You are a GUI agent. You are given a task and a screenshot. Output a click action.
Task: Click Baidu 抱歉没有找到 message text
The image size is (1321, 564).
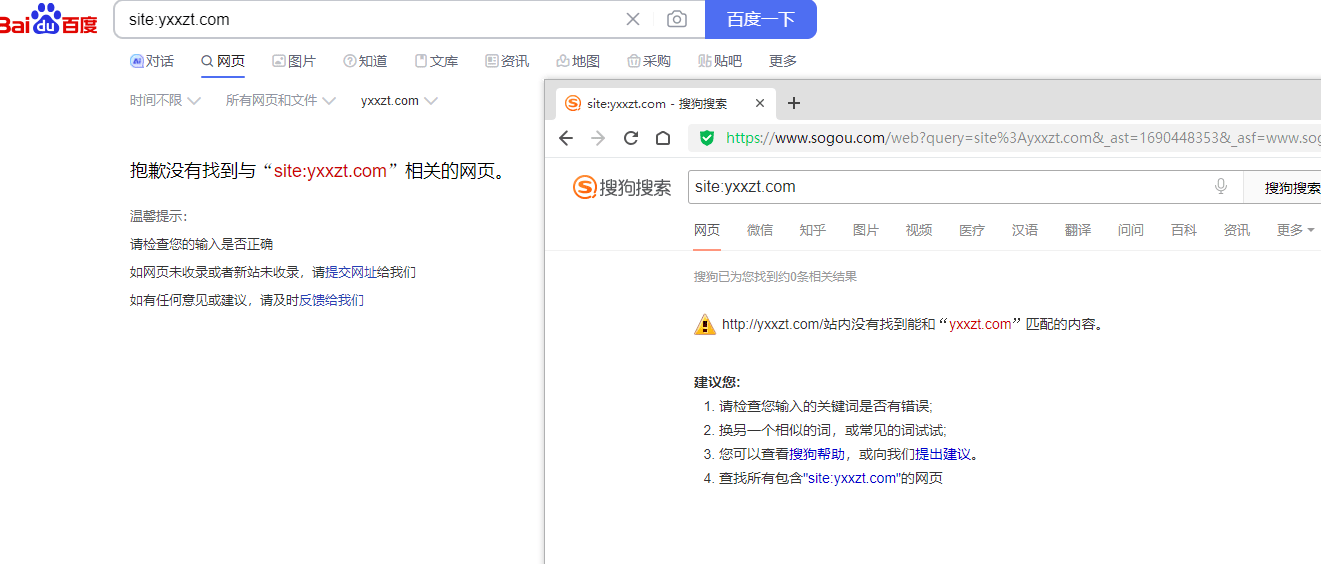coord(318,171)
